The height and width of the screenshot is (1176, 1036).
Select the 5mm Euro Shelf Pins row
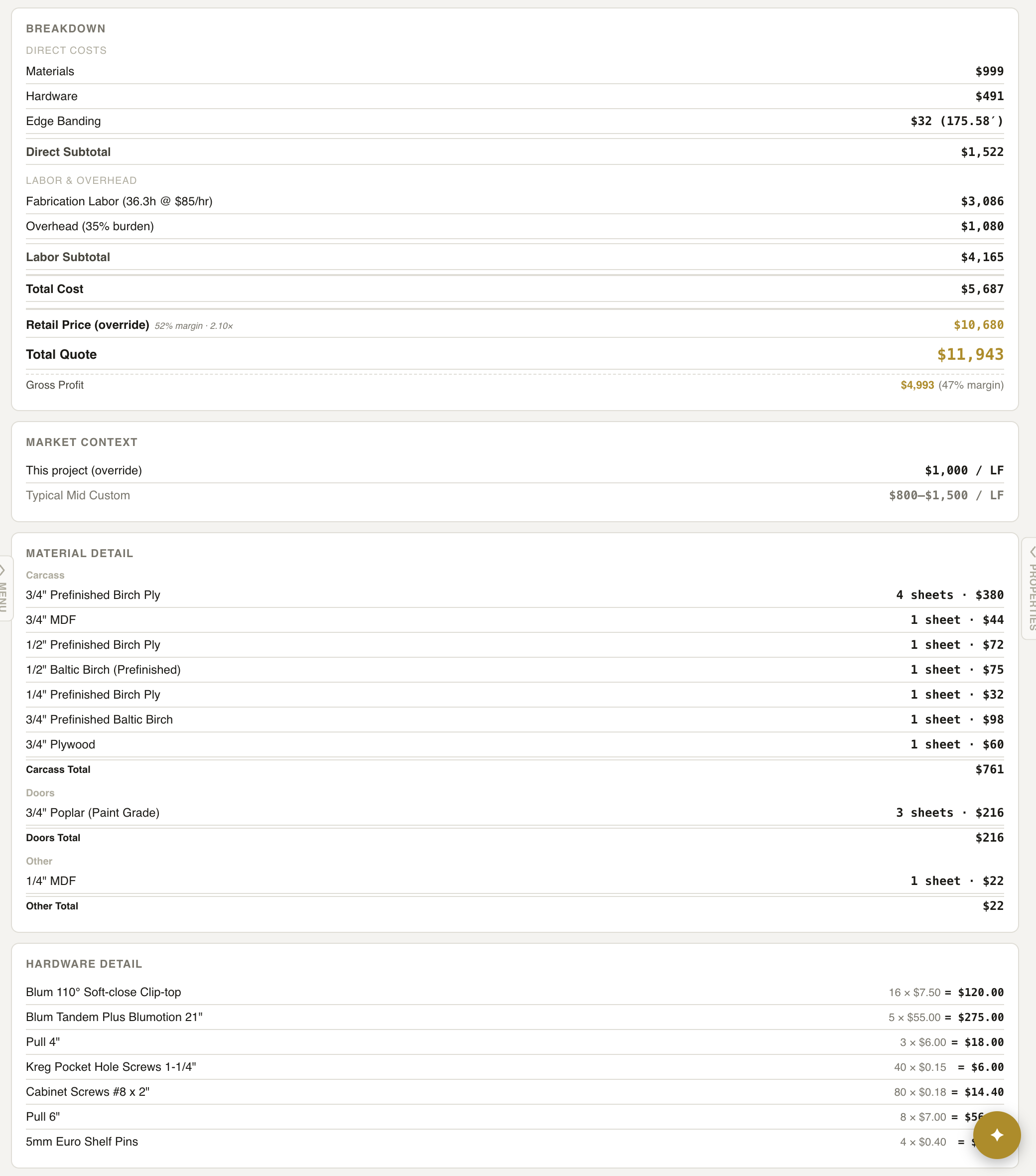pyautogui.click(x=82, y=1142)
